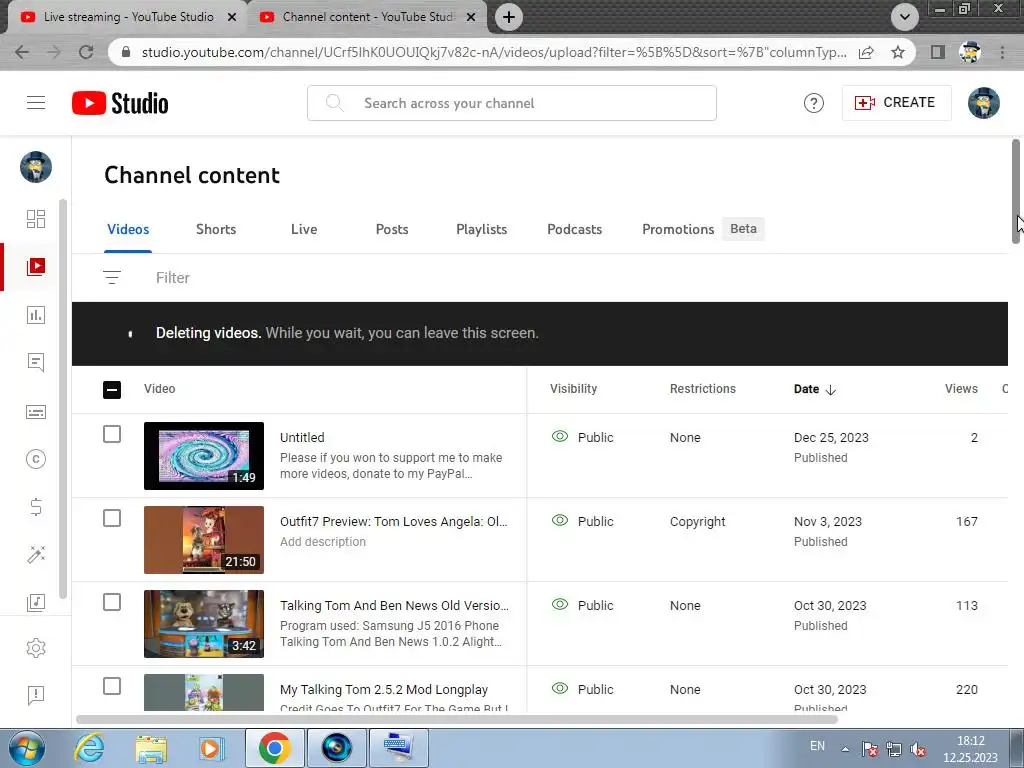Switch to the Shorts tab

tap(216, 229)
